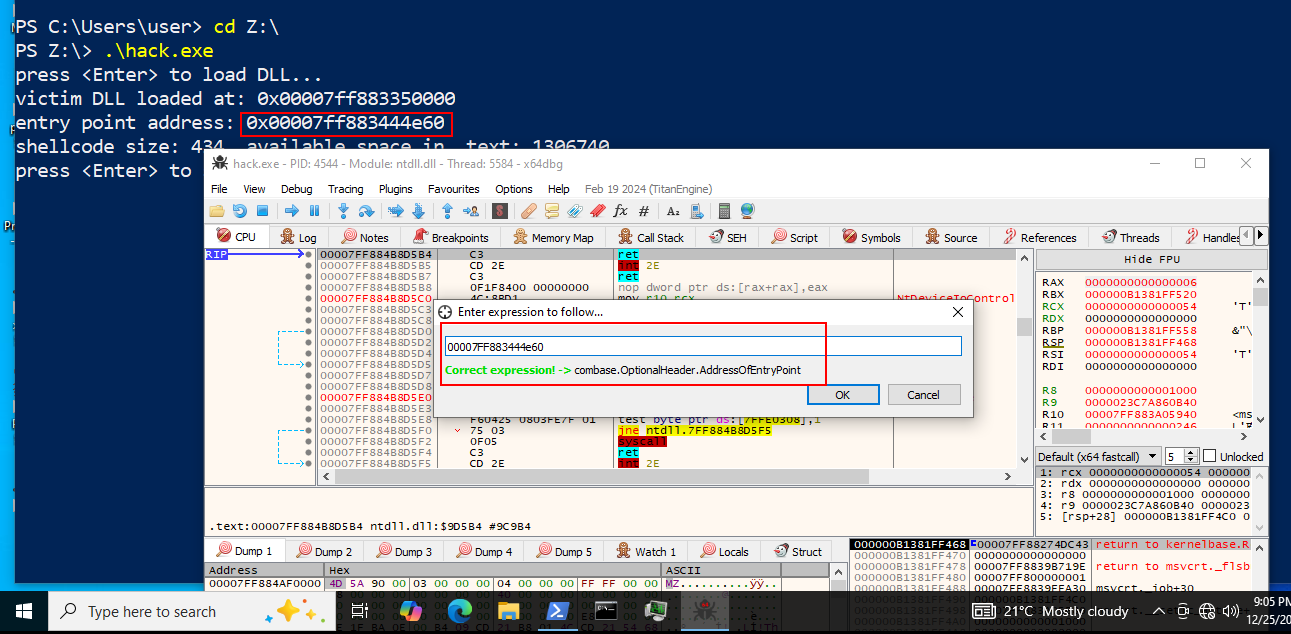Viewport: 1291px width, 634px height.
Task: Click the Open file folder icon in x64dbg toolbar
Action: click(217, 211)
